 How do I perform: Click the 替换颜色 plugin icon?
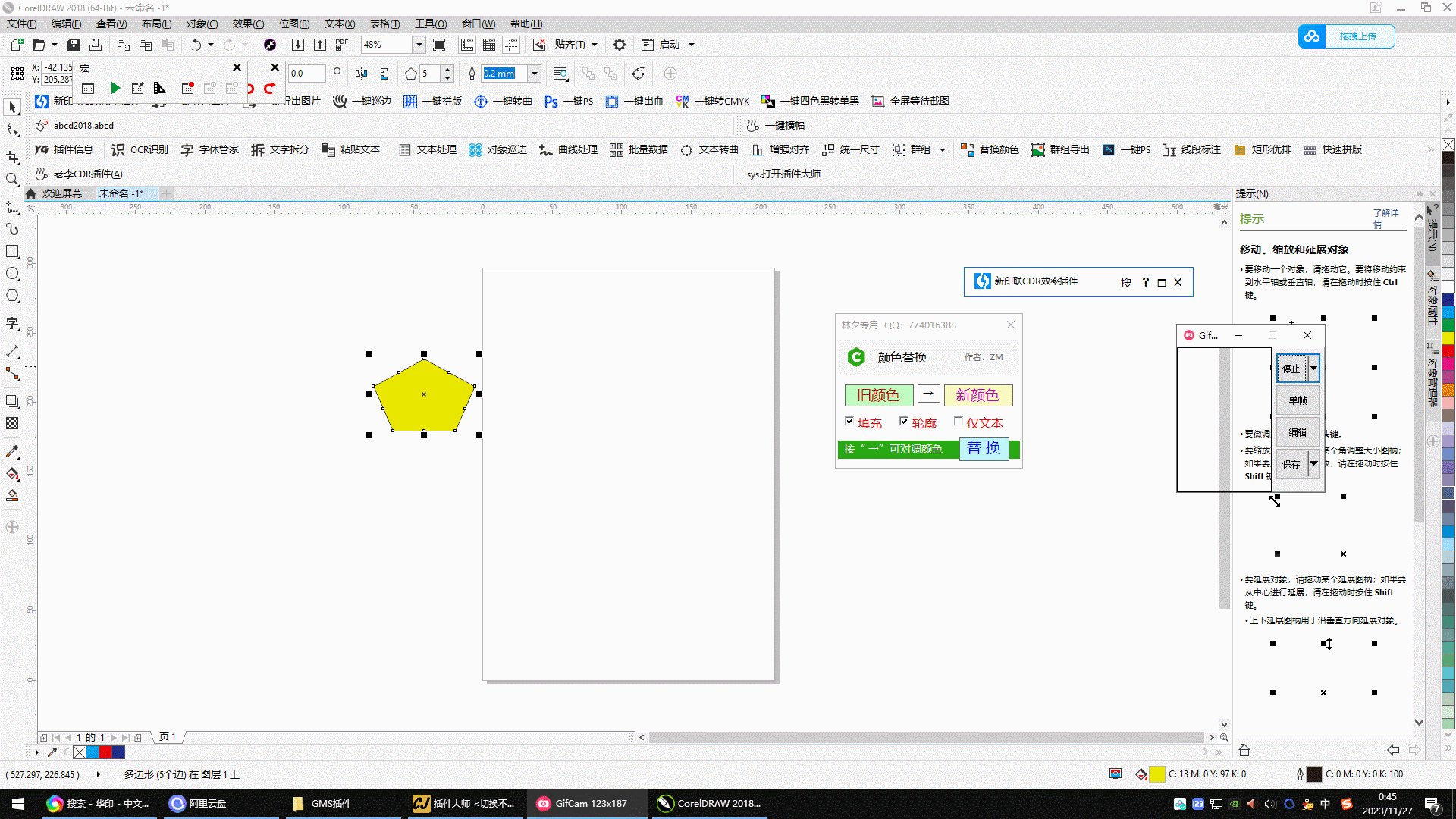(x=990, y=149)
